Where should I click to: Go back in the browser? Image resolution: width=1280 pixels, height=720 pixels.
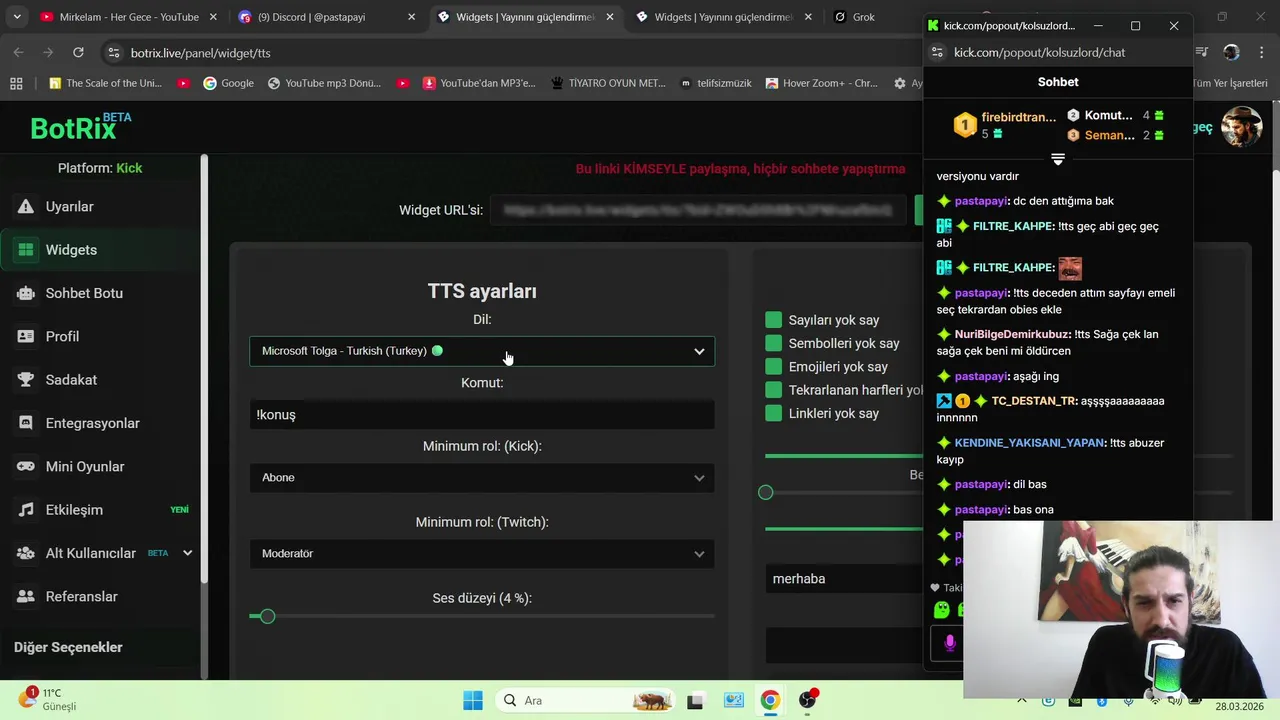18,52
